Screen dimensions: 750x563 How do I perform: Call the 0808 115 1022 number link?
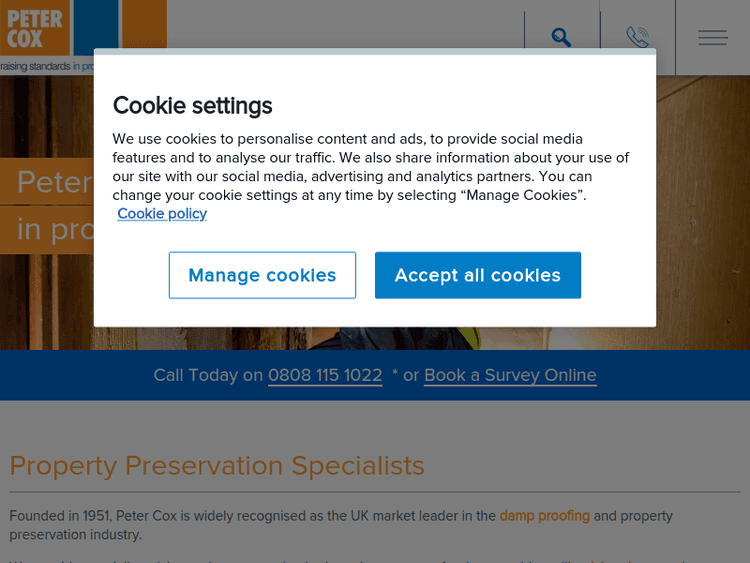(325, 375)
